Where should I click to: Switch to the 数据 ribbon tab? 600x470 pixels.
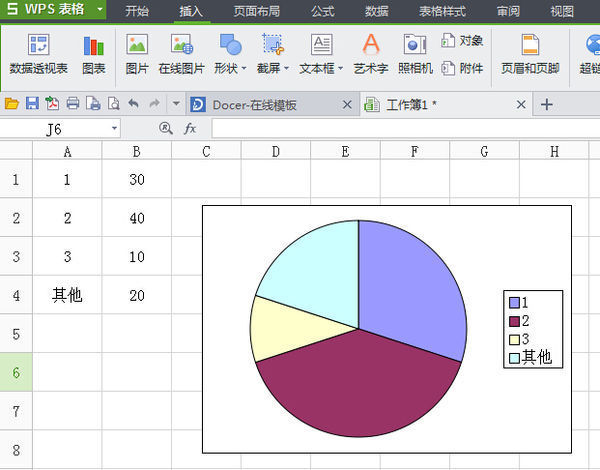point(377,11)
